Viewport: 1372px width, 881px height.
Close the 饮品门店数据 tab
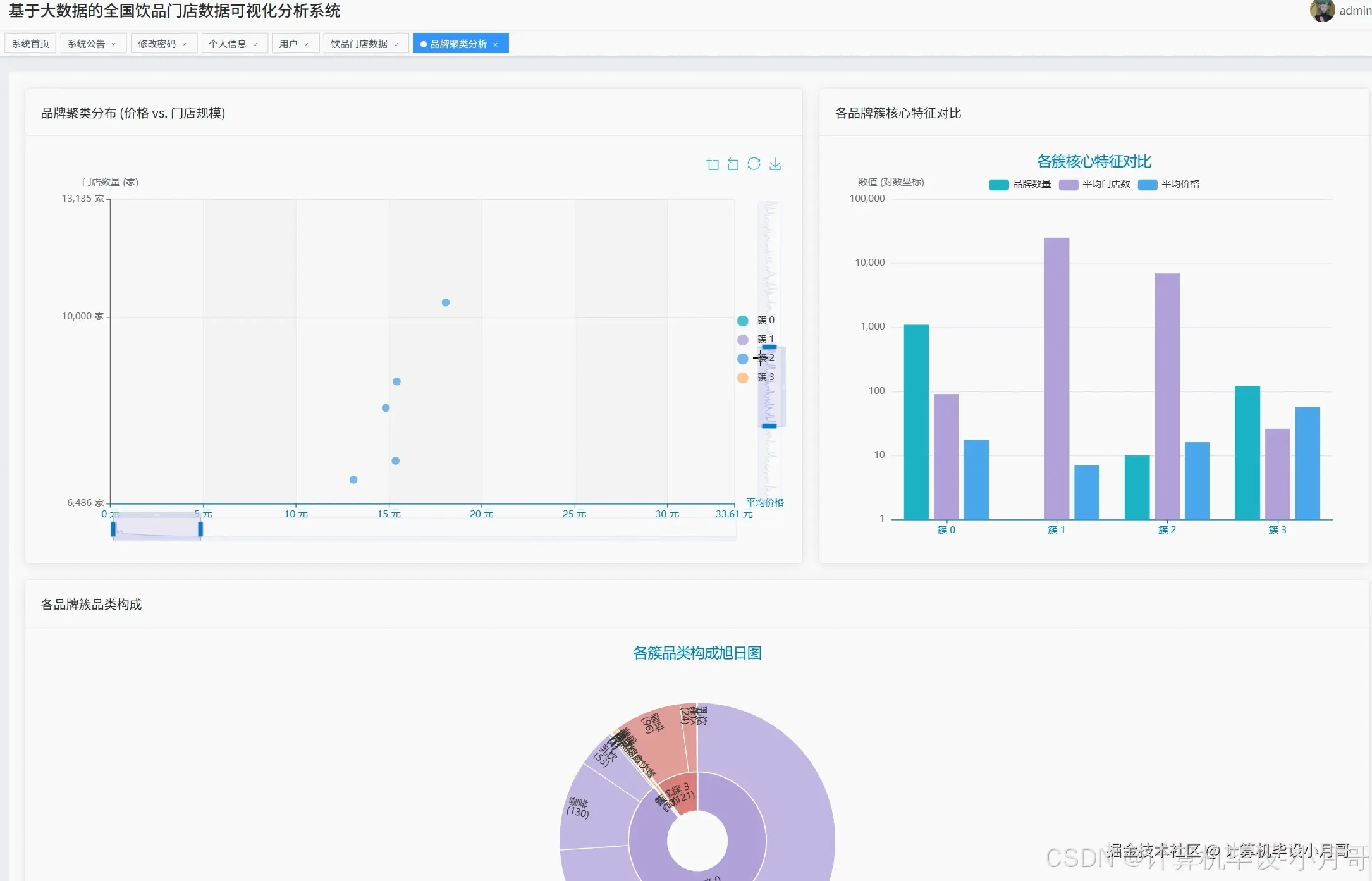pyautogui.click(x=396, y=44)
